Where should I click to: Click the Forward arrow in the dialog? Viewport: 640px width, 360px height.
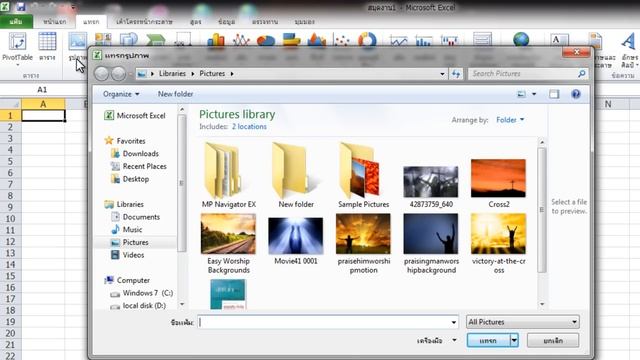click(x=118, y=74)
